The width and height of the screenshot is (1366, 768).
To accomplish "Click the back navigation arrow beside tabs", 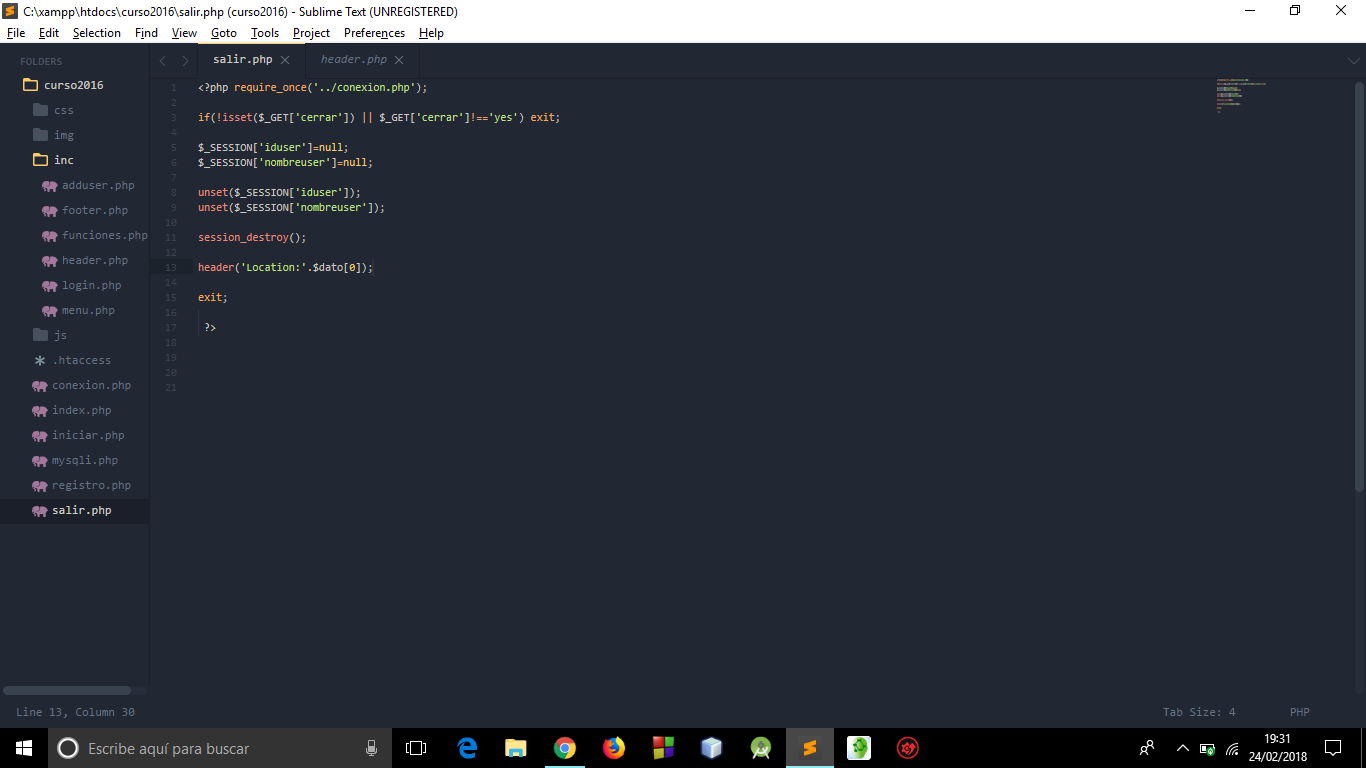I will [x=163, y=61].
